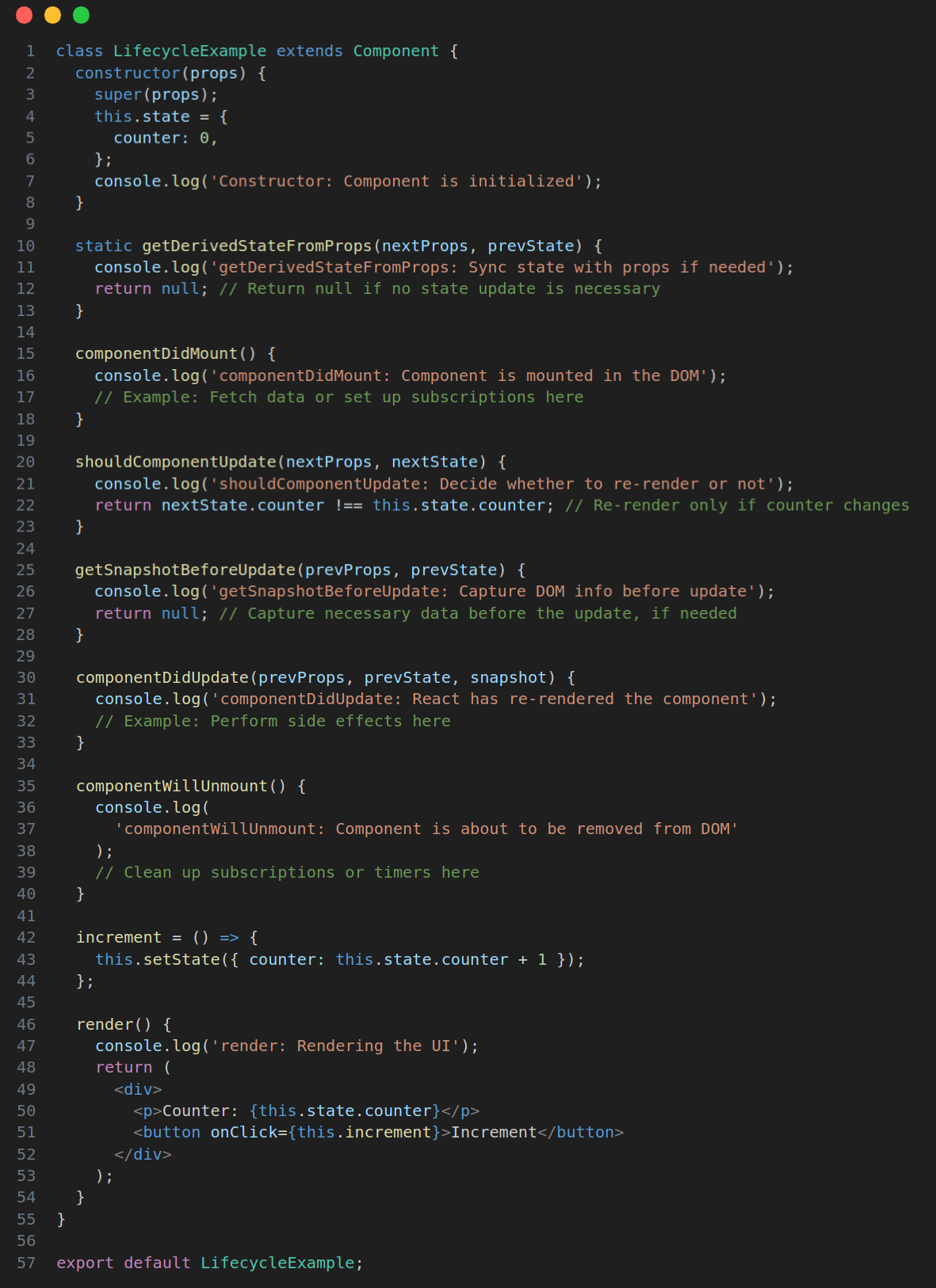The image size is (936, 1288).
Task: Click shouldComponentUpdate method name on line 20
Action: 175,462
